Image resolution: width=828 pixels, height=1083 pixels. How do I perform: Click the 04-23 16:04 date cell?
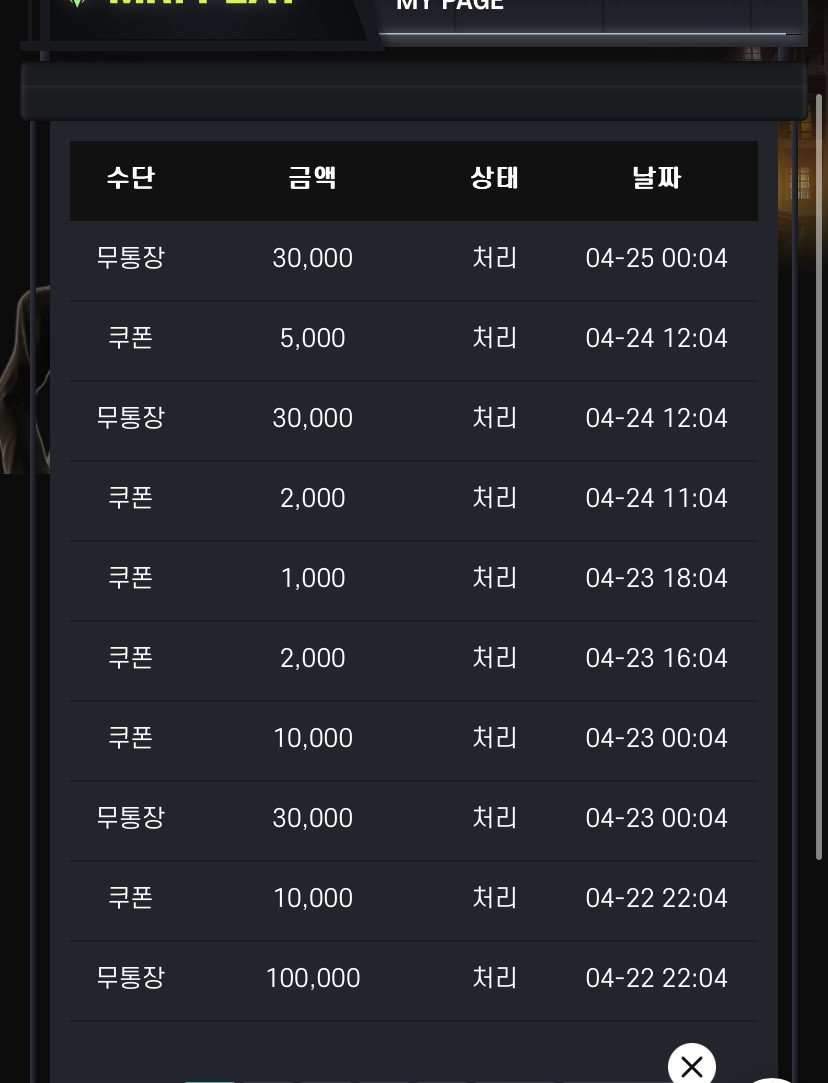[656, 658]
